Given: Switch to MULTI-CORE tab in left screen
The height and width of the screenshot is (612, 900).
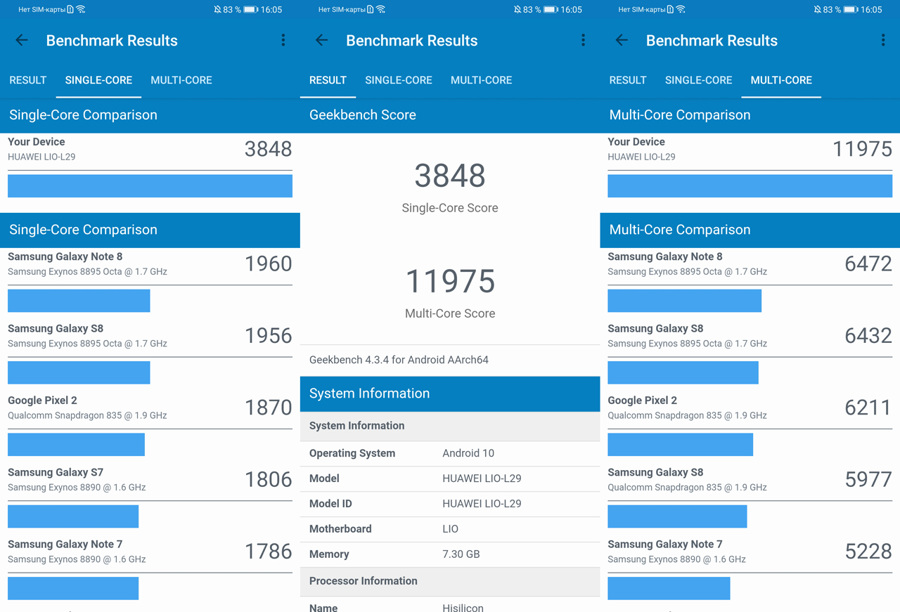Looking at the screenshot, I should [181, 80].
